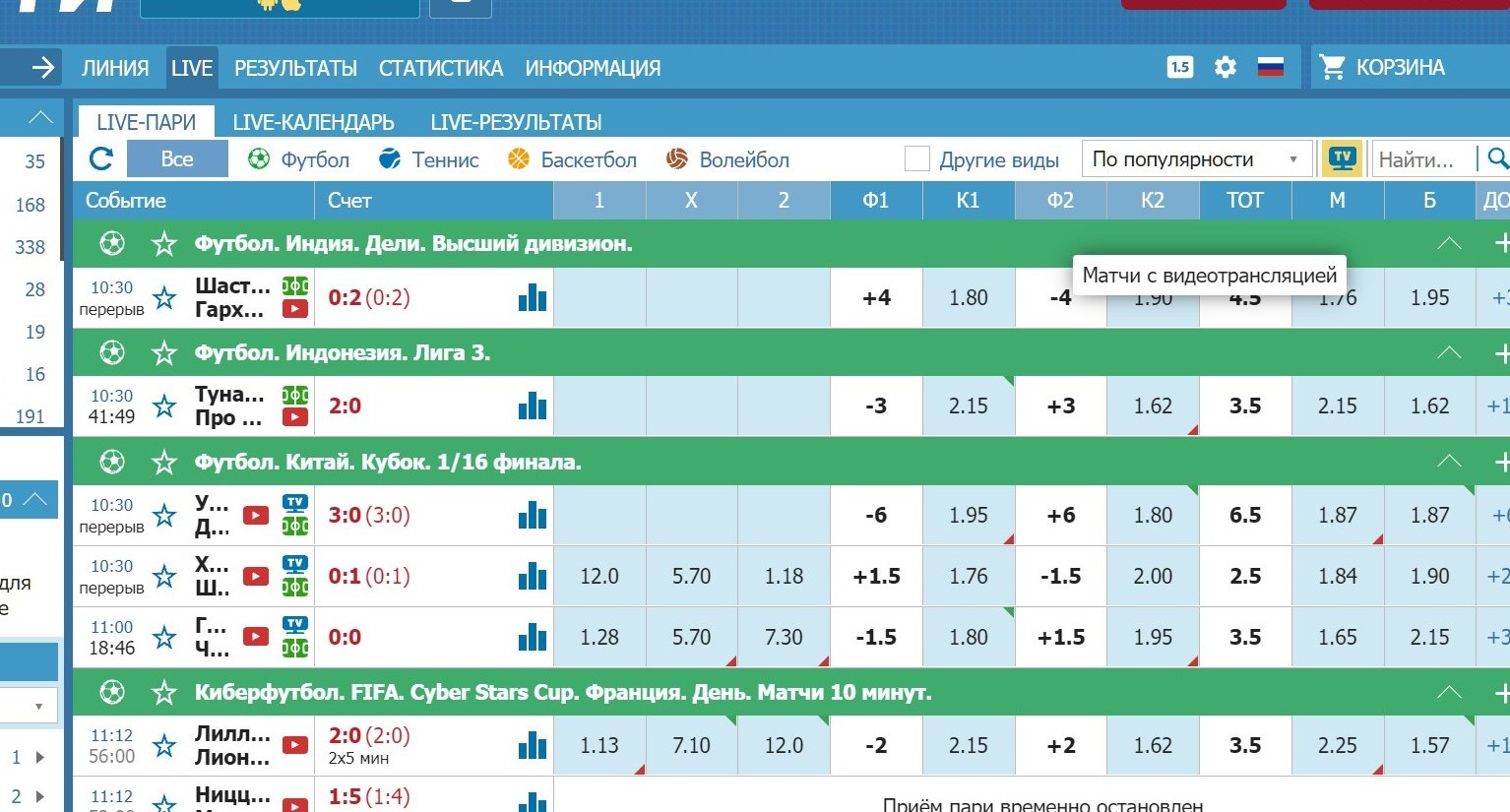This screenshot has height=812, width=1510.
Task: Open the settings gear icon
Action: [1225, 67]
